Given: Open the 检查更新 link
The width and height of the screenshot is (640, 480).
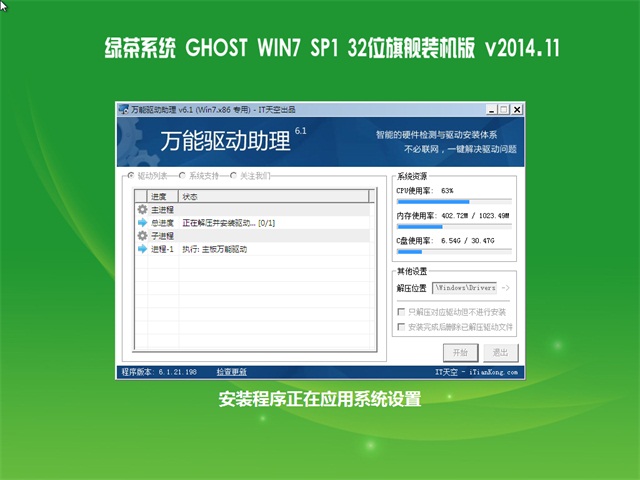Looking at the screenshot, I should tap(231, 372).
